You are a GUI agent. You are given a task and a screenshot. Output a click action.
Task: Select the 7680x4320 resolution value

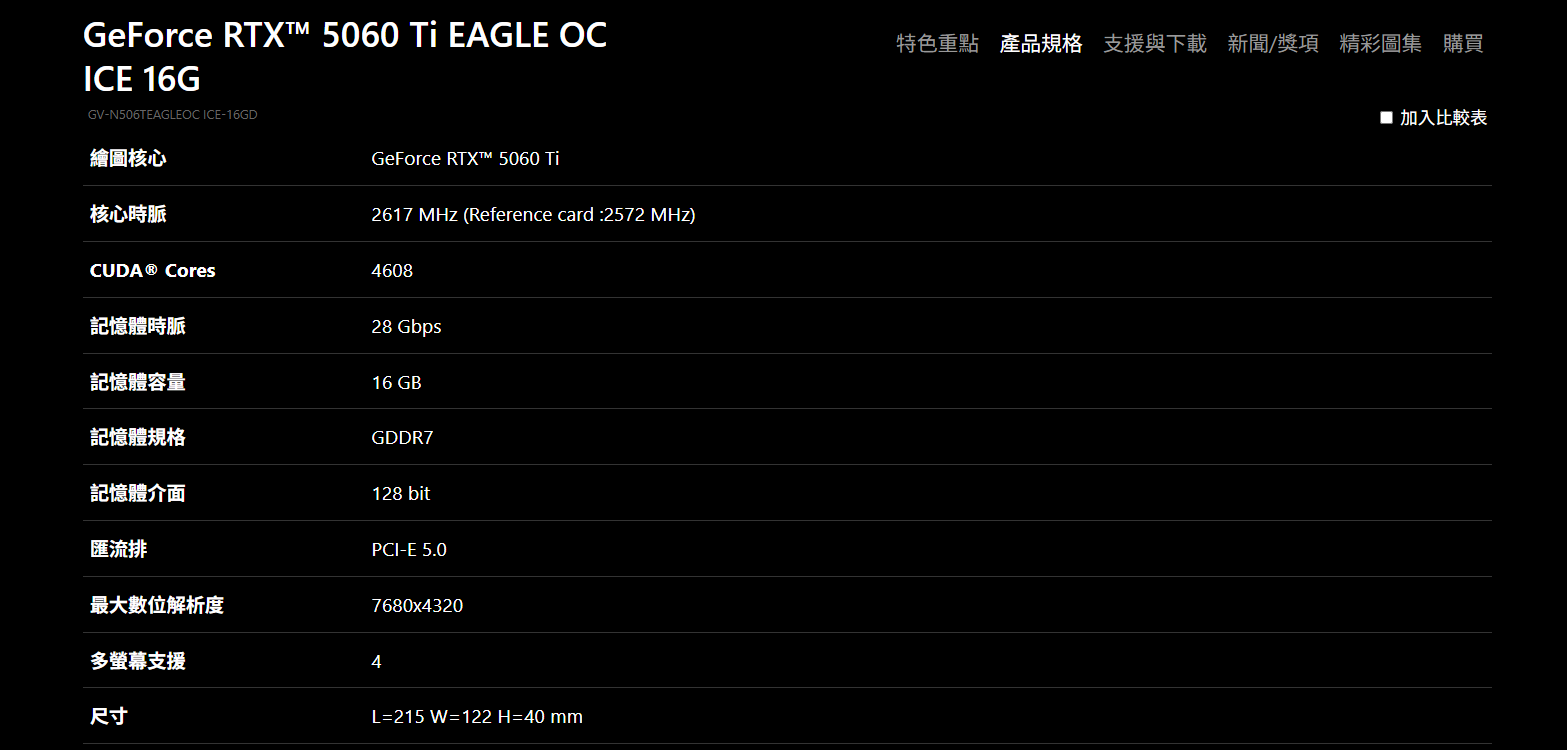pyautogui.click(x=417, y=605)
